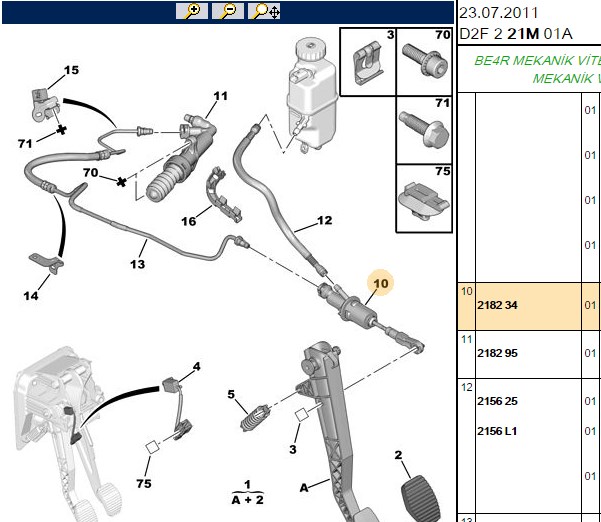Click quantity 01 in the 2182 95 row
Image resolution: width=601 pixels, height=522 pixels.
(590, 353)
